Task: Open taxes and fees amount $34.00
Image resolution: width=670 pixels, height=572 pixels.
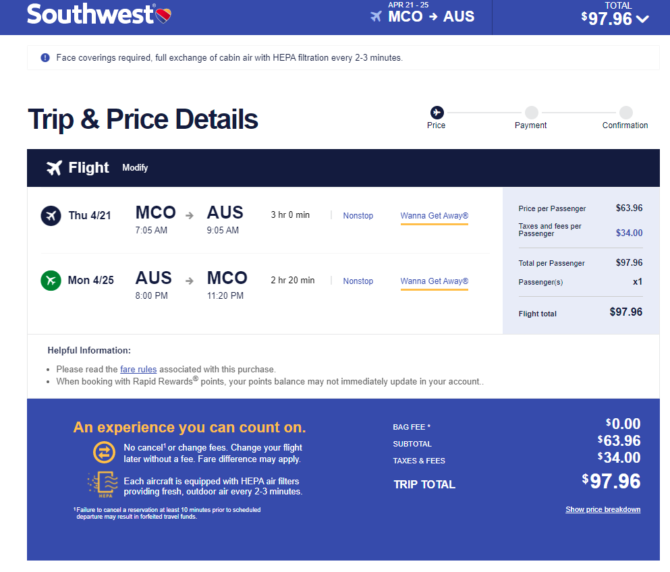Action: pyautogui.click(x=629, y=233)
